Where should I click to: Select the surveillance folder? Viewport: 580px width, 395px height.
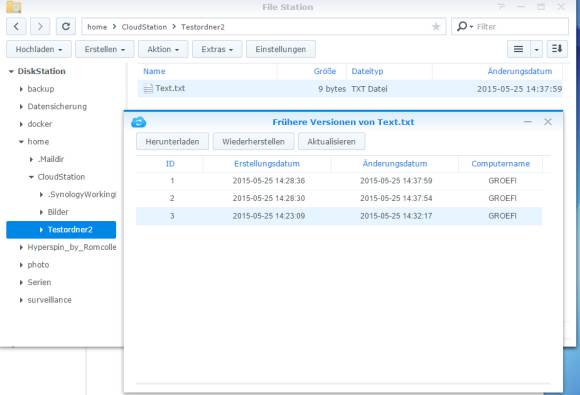[x=50, y=300]
